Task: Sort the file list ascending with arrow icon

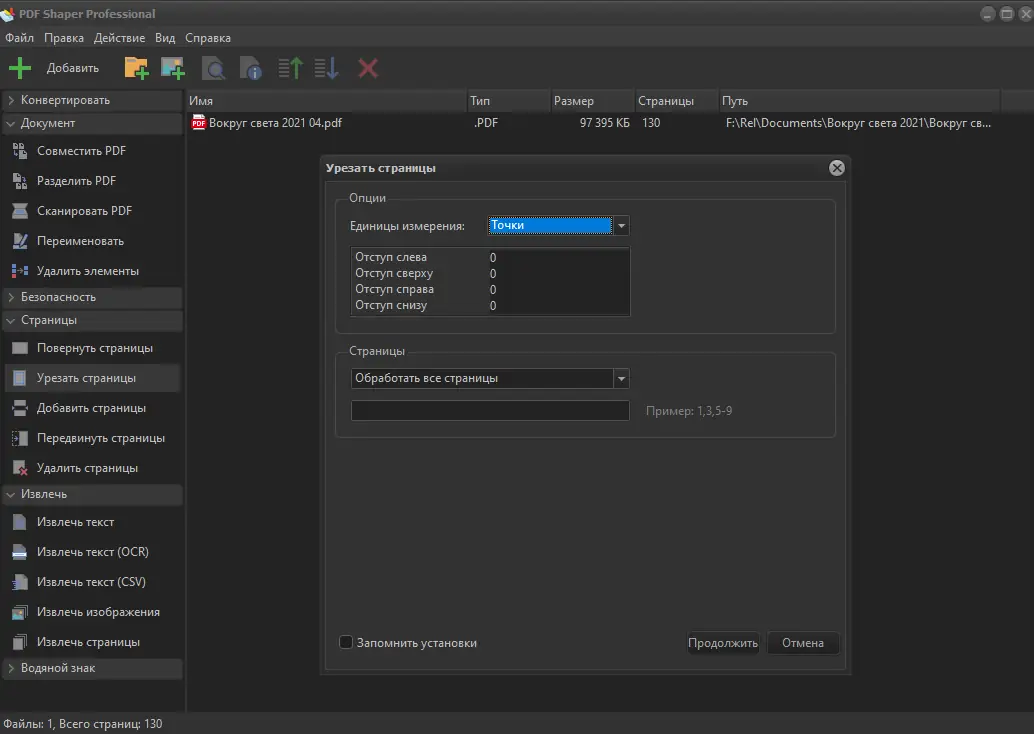Action: [289, 67]
